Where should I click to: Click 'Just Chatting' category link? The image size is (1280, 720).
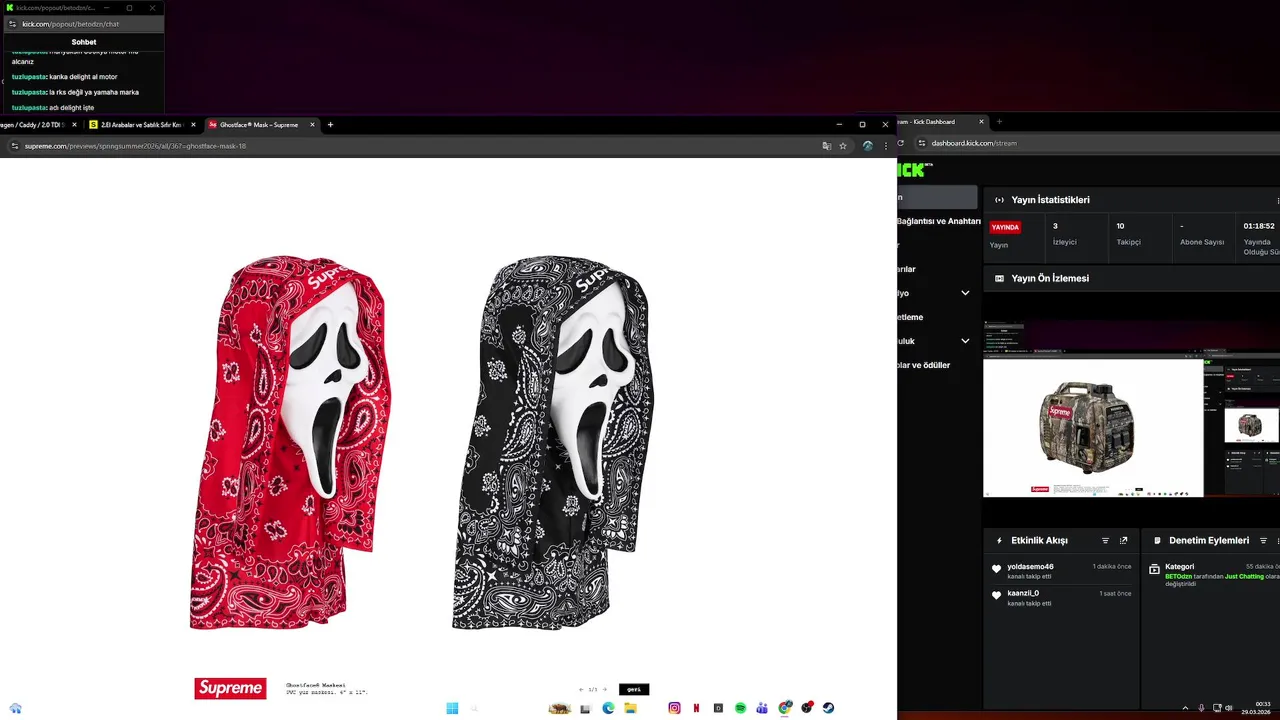(1244, 576)
